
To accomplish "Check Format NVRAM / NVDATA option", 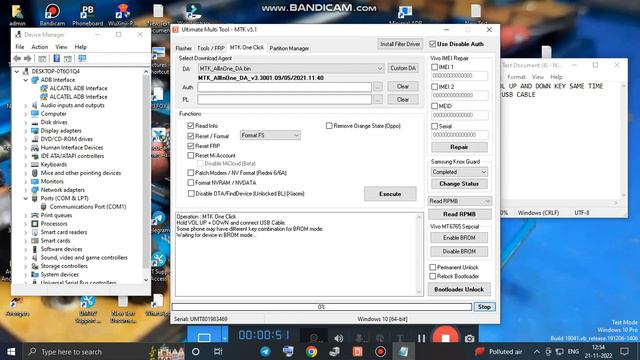I will [191, 183].
